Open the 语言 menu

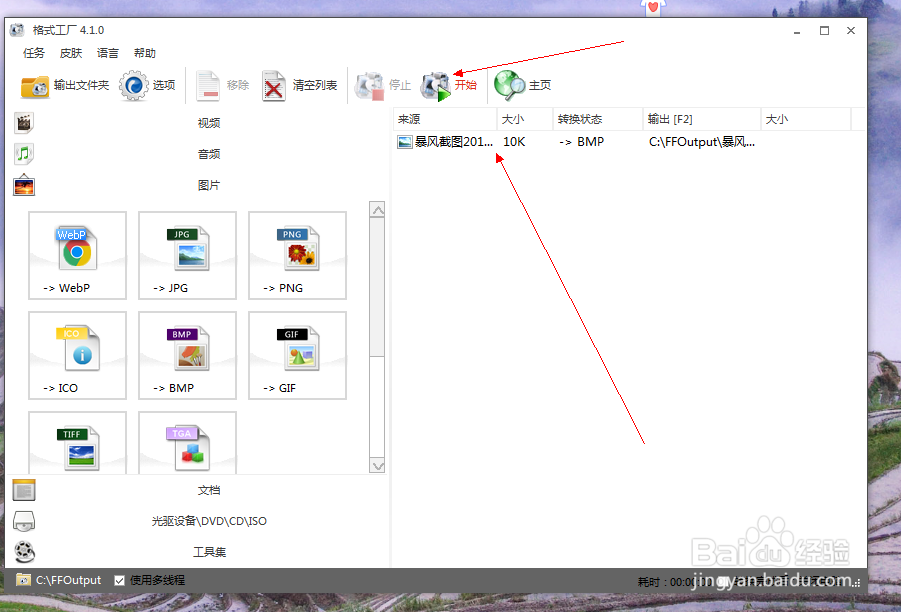pos(107,53)
